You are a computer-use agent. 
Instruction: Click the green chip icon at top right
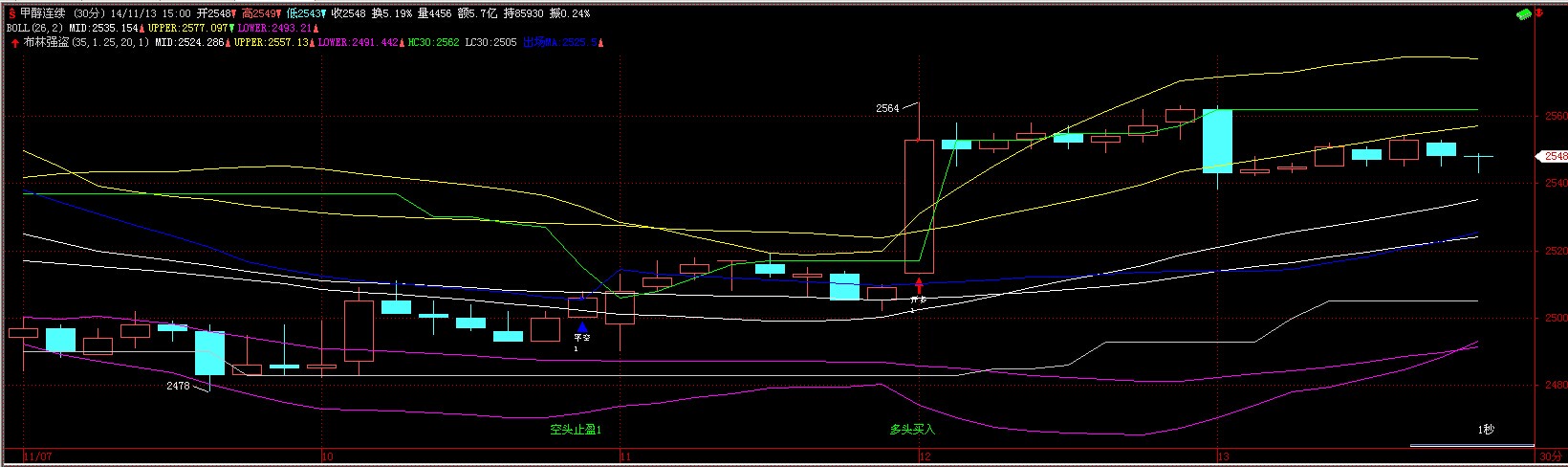coord(1524,14)
